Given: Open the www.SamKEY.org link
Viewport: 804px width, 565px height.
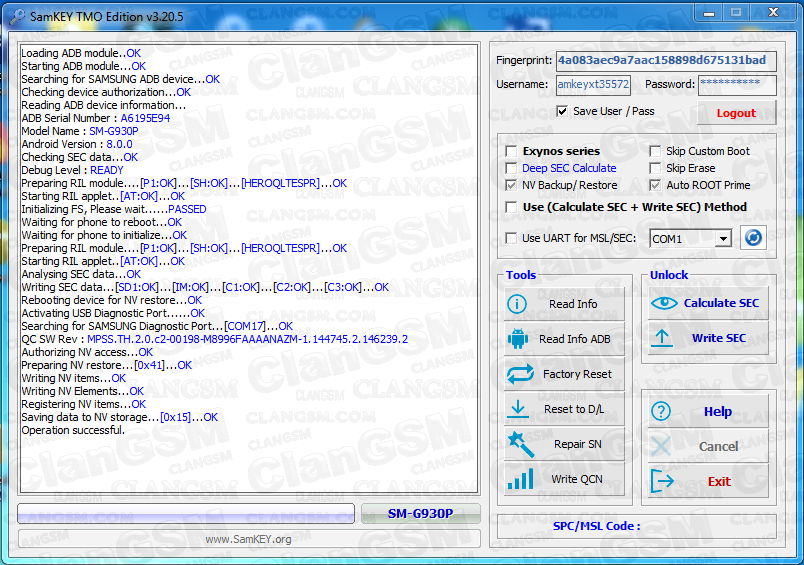Looking at the screenshot, I should coord(248,539).
